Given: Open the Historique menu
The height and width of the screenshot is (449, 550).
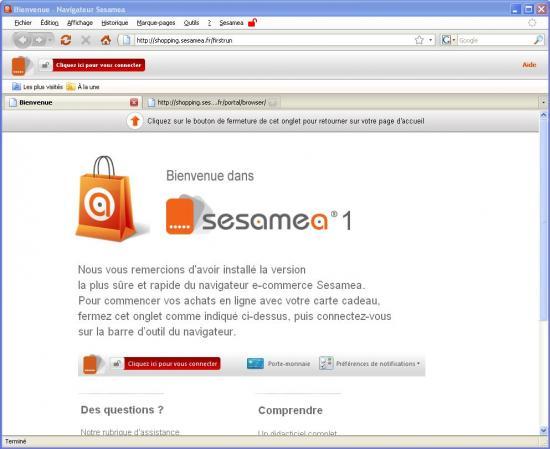Looking at the screenshot, I should coord(115,23).
